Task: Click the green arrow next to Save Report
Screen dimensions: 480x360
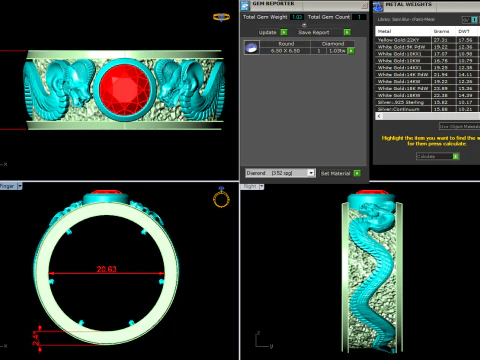Action: [x=347, y=32]
